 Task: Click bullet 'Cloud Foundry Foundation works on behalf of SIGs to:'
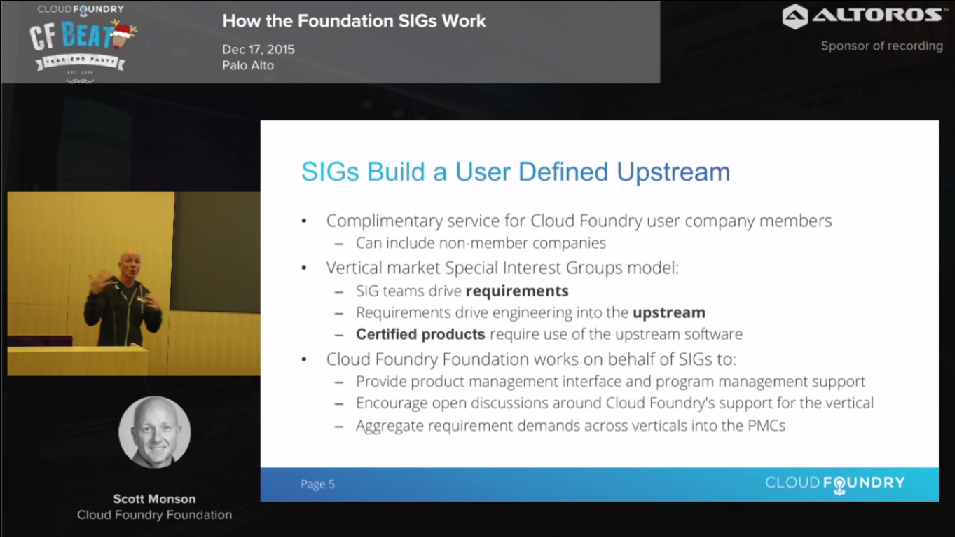(x=531, y=359)
